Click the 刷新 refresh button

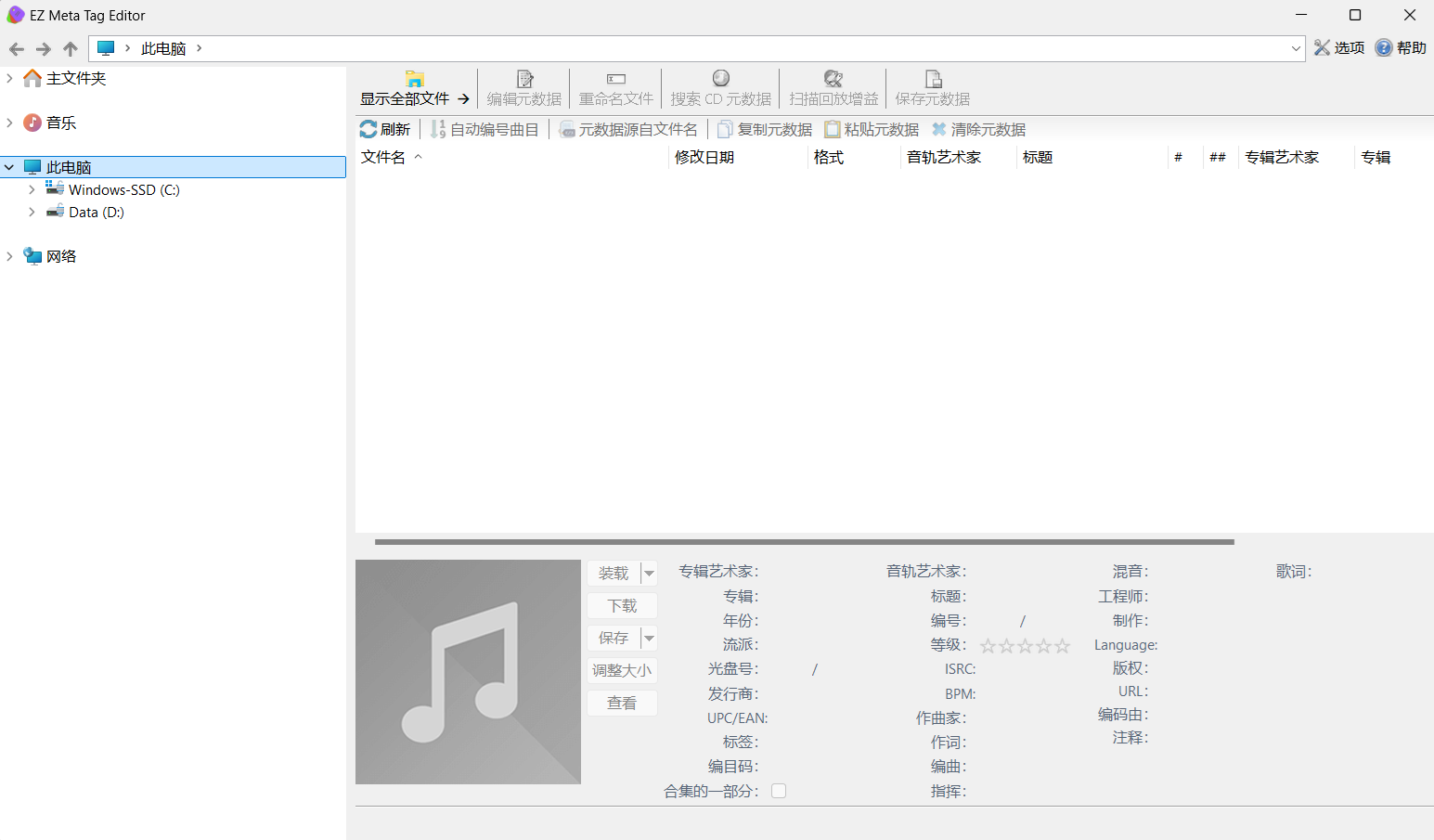(x=385, y=130)
